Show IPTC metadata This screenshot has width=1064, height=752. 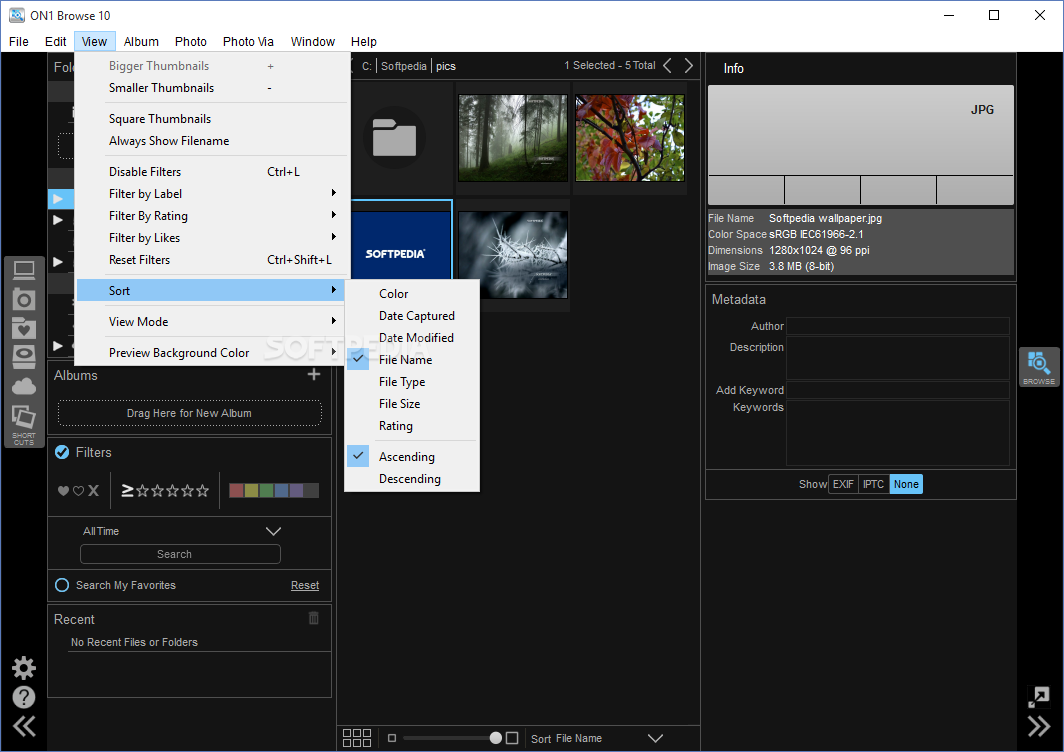[873, 484]
